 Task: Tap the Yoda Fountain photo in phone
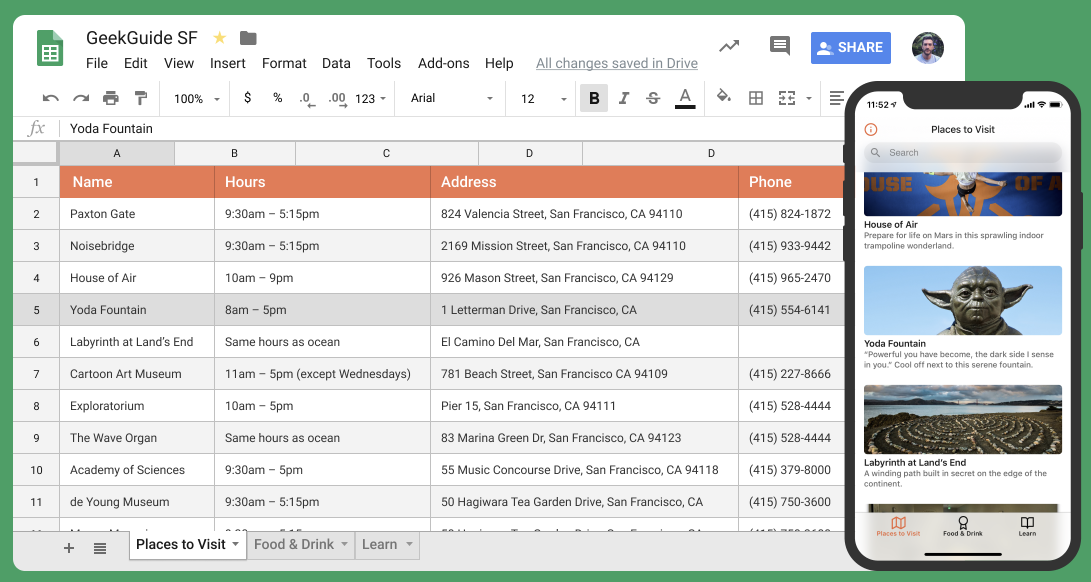click(x=963, y=301)
